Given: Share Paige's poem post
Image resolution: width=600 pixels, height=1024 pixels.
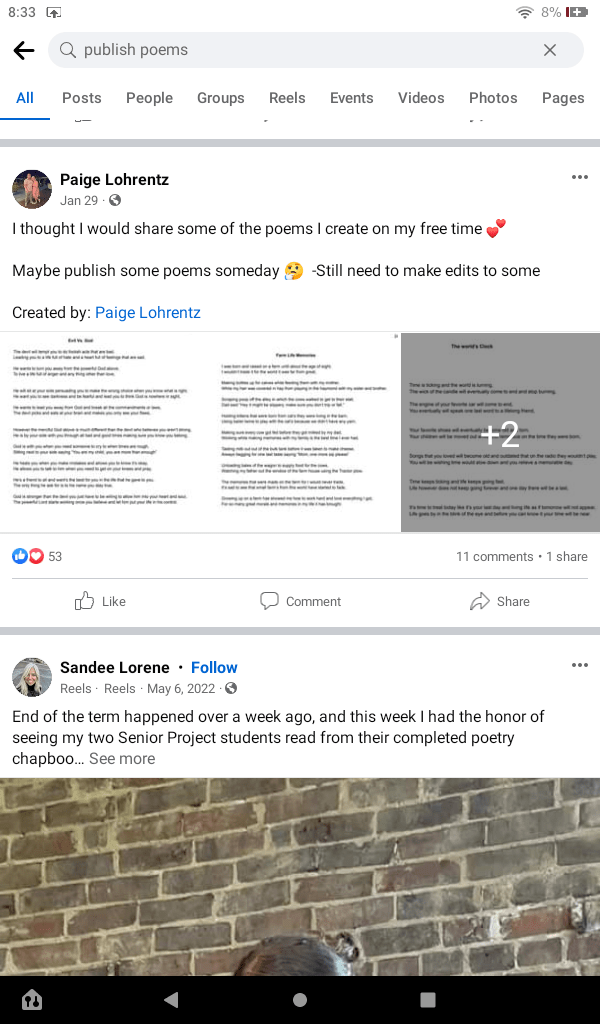Looking at the screenshot, I should tap(500, 601).
